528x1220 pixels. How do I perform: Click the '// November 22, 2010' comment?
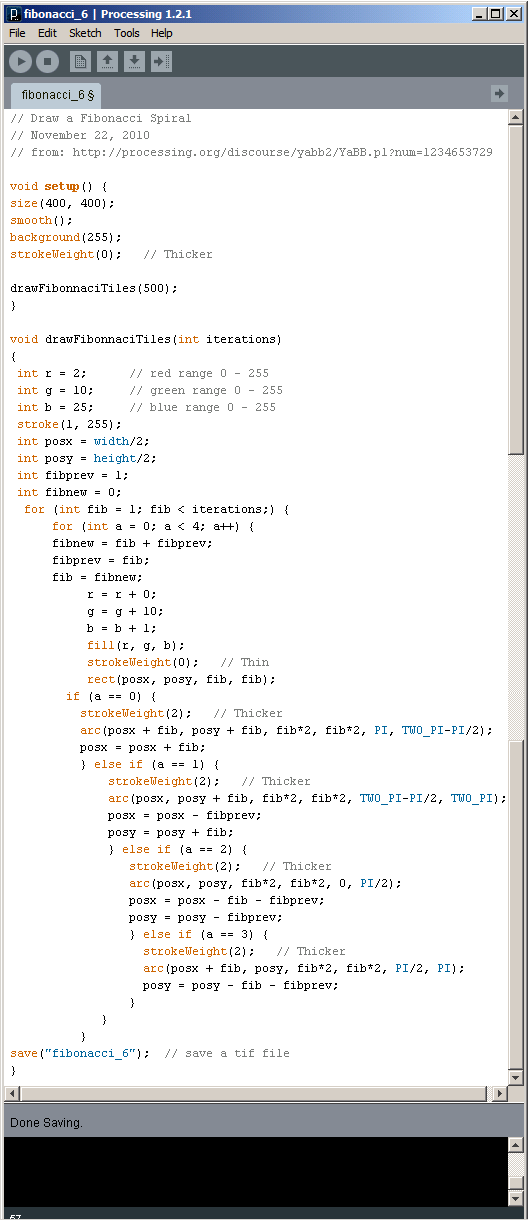tap(80, 135)
